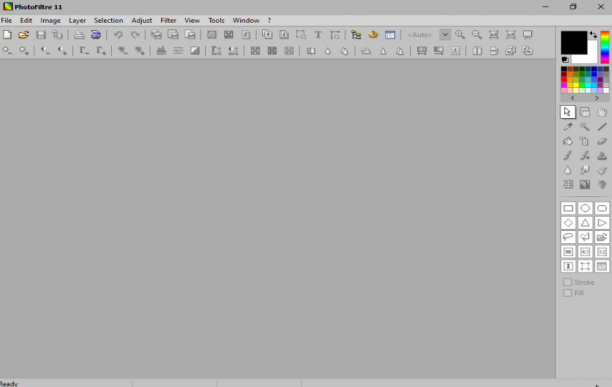The width and height of the screenshot is (612, 387).
Task: Enable the Stroke checkbox
Action: tap(568, 282)
